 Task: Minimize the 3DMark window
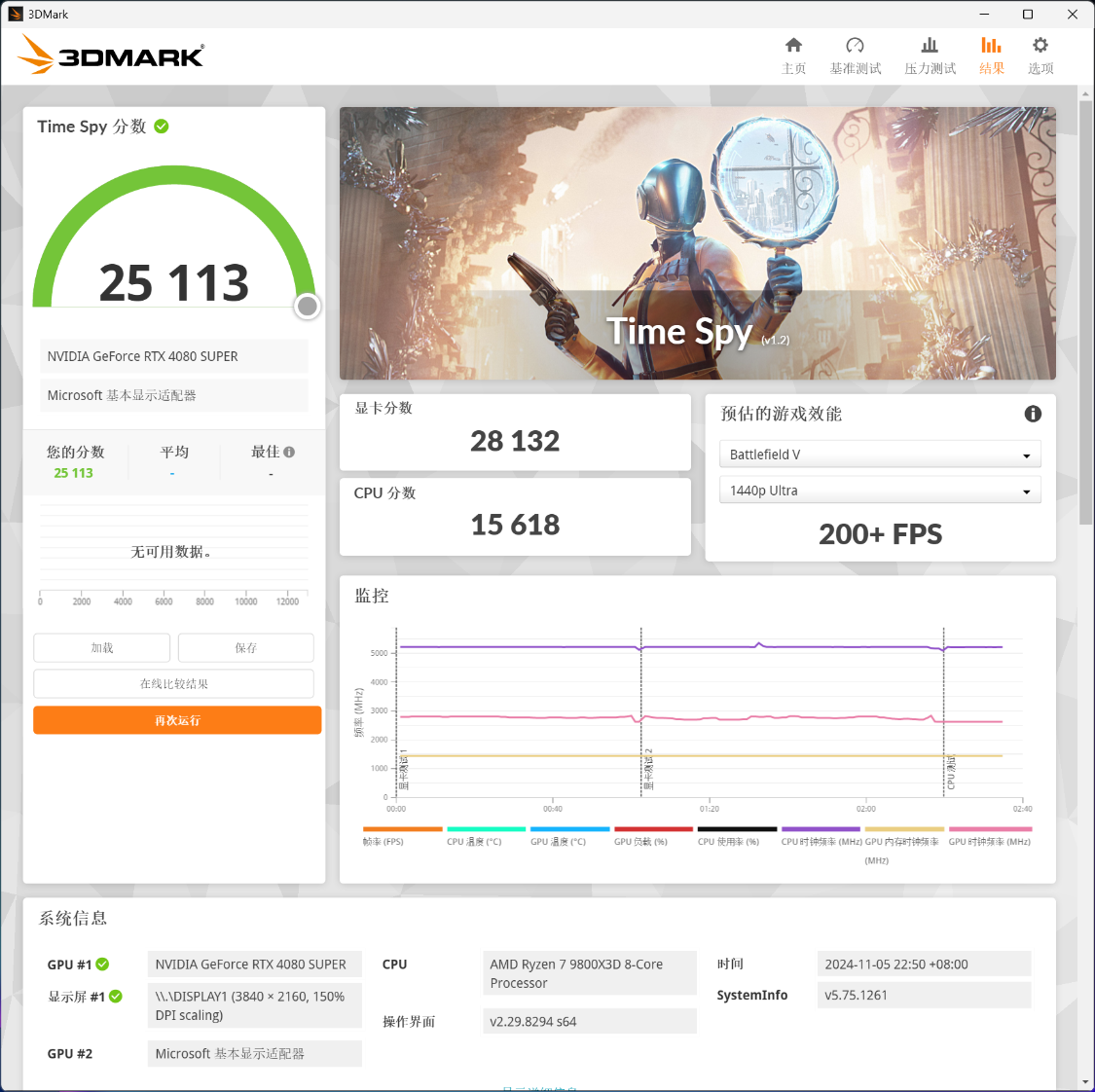click(985, 14)
